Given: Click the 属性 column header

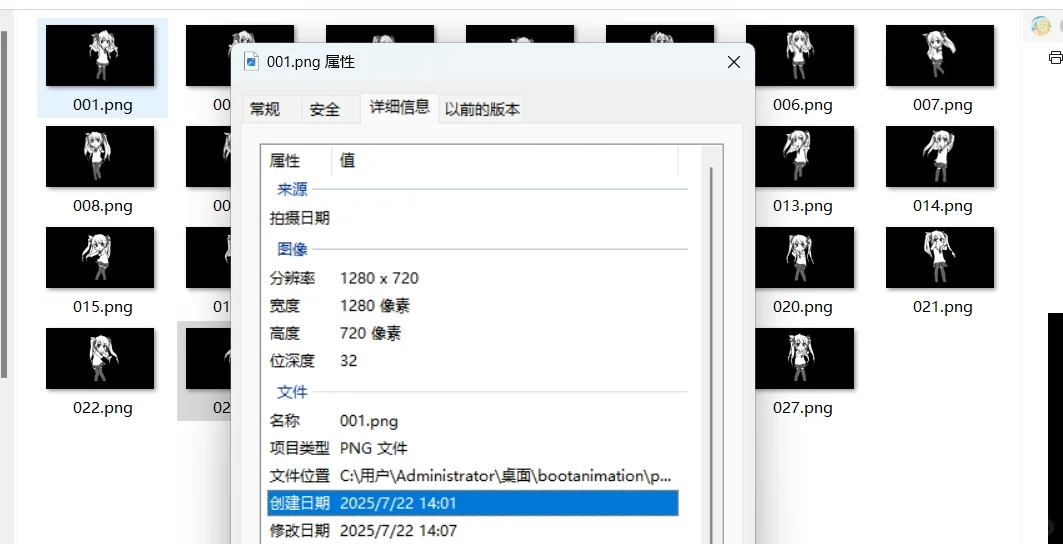Looking at the screenshot, I should tap(297, 161).
